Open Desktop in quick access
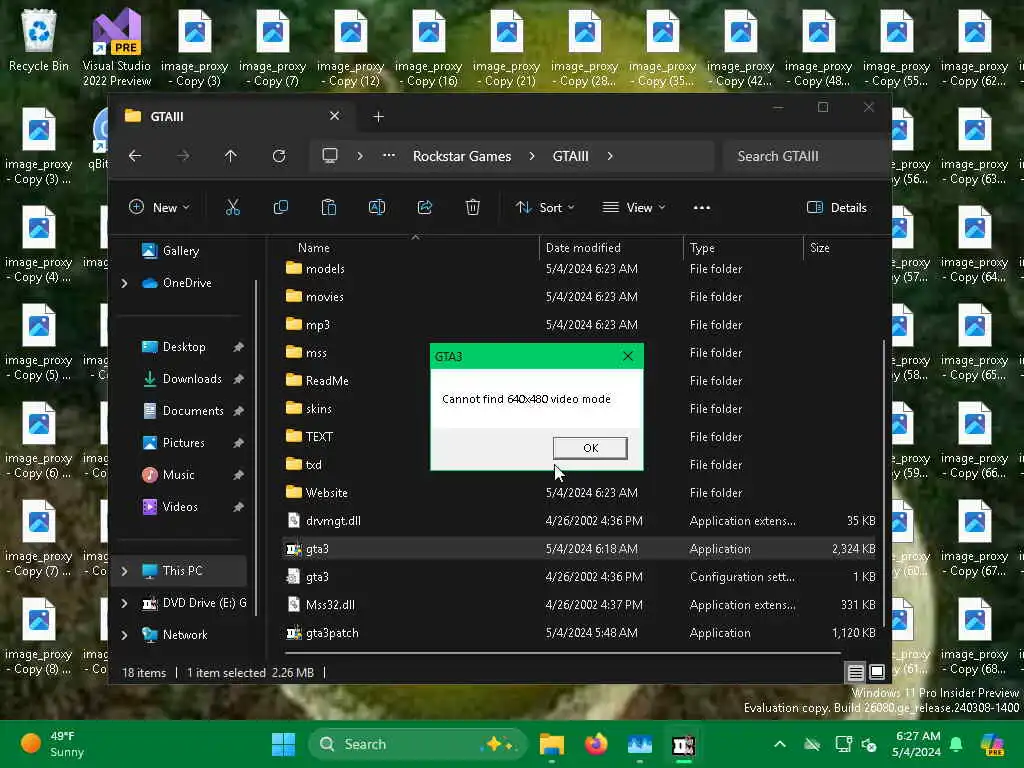Screen dimensions: 1024x768 184,347
